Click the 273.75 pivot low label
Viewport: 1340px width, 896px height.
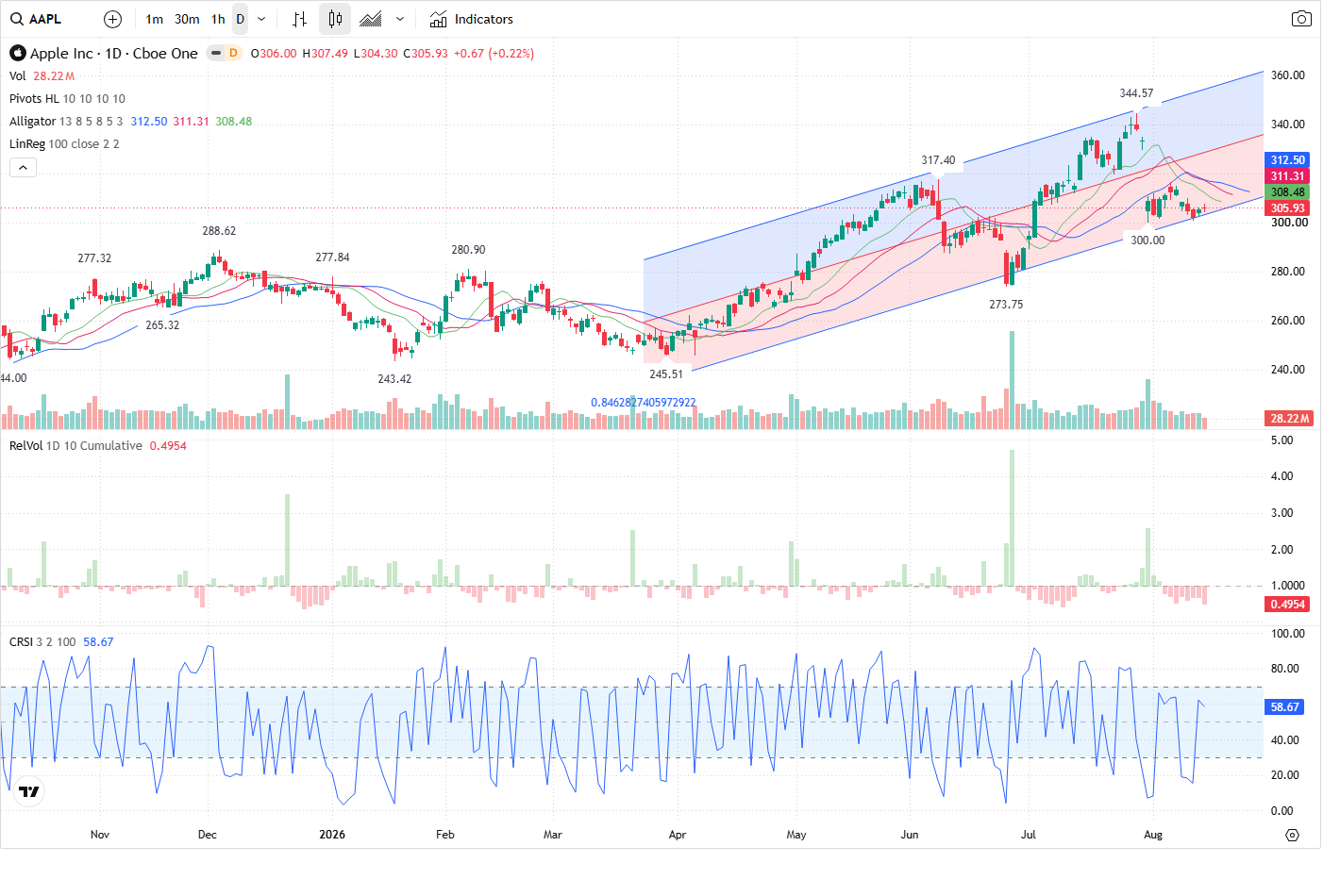point(1006,305)
